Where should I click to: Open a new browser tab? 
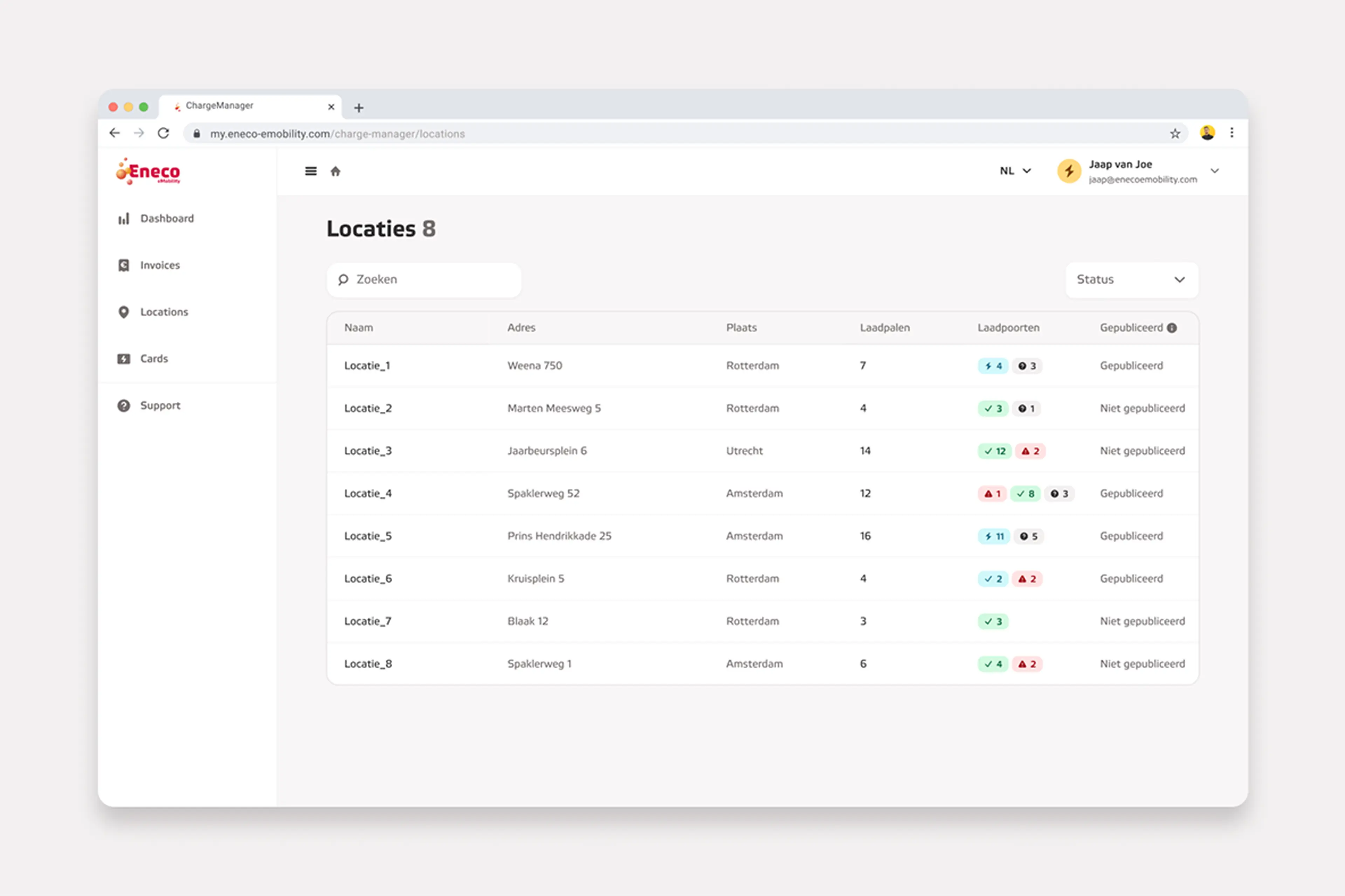coord(358,107)
